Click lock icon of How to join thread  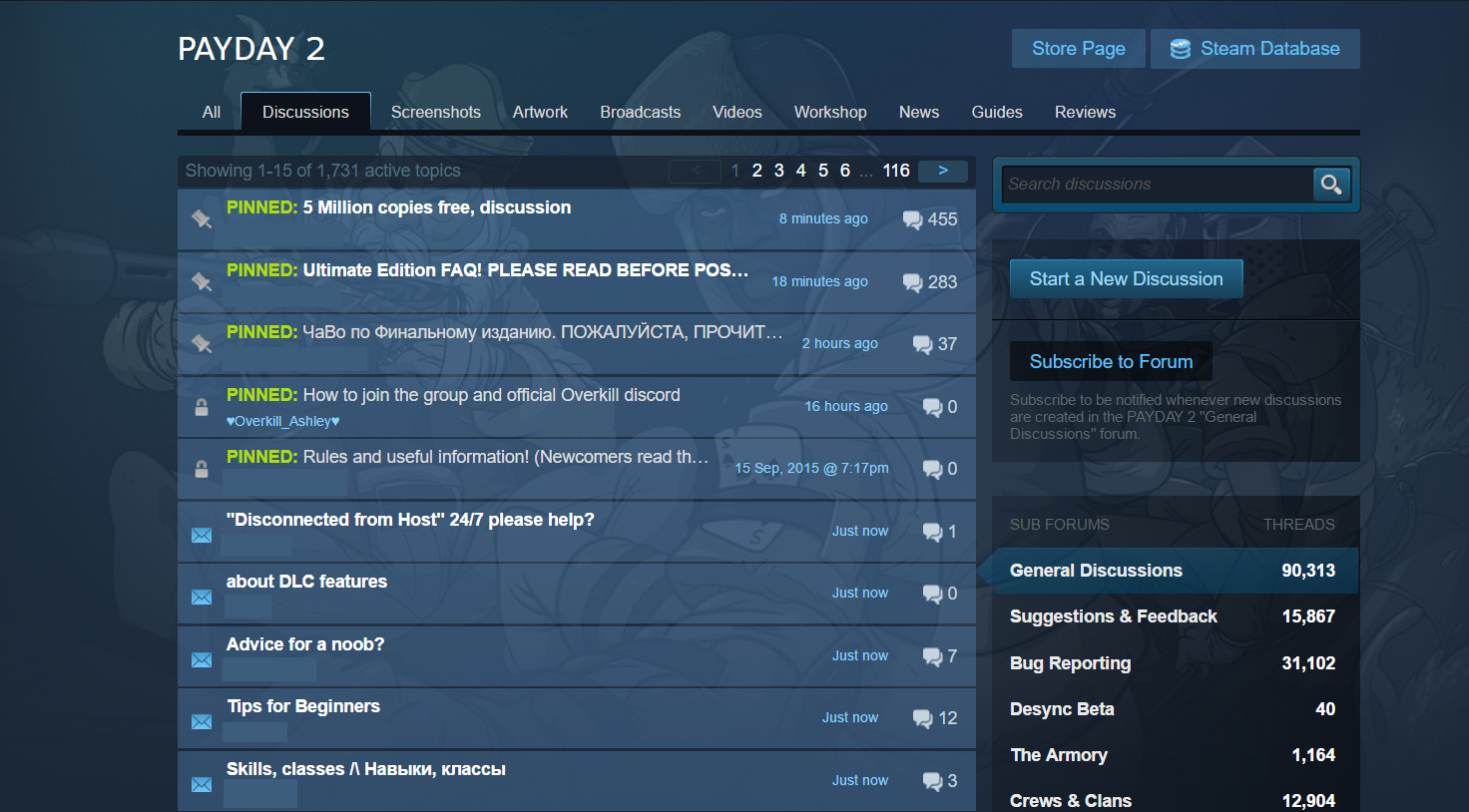202,407
